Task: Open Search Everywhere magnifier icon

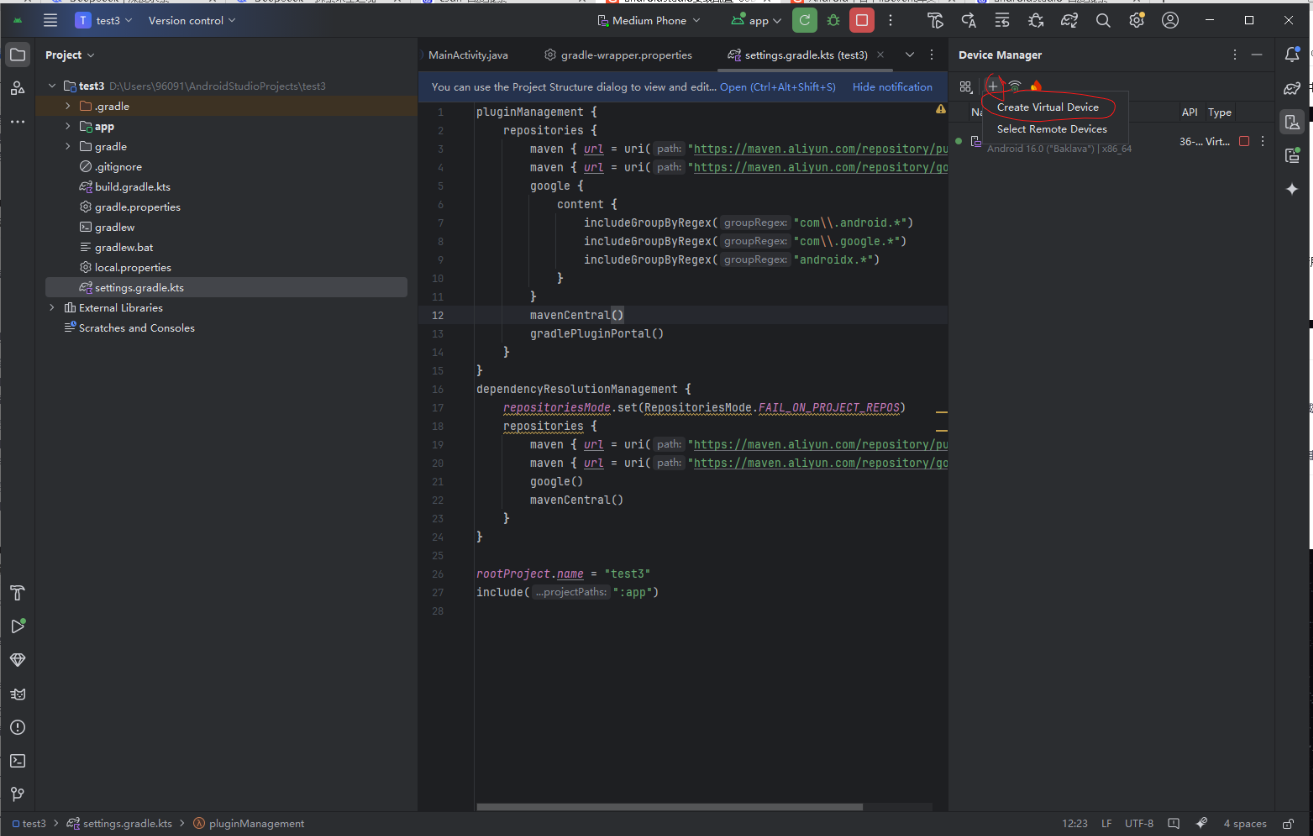Action: pos(1103,20)
